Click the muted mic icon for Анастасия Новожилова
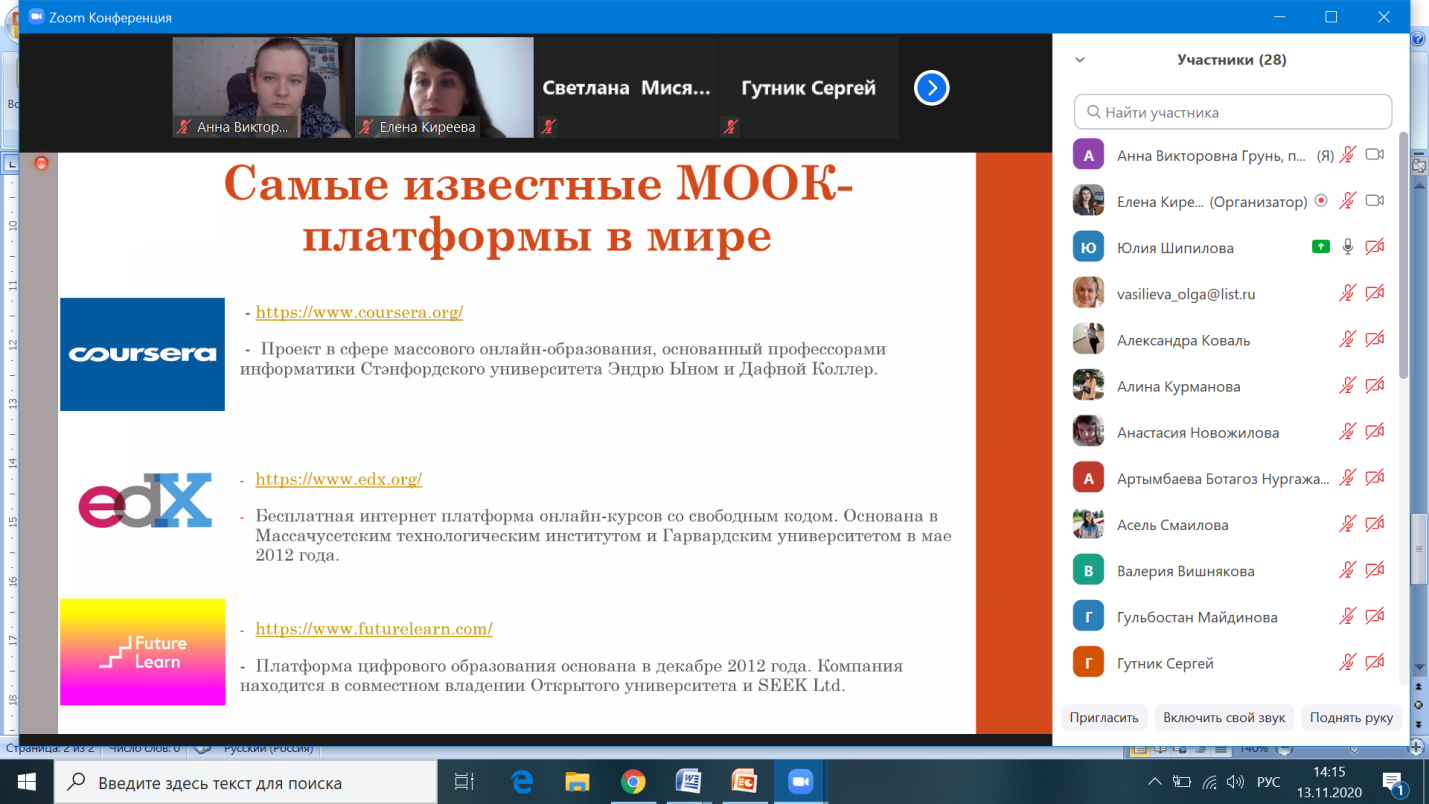Screen dimensions: 1429x804 pyautogui.click(x=1348, y=432)
